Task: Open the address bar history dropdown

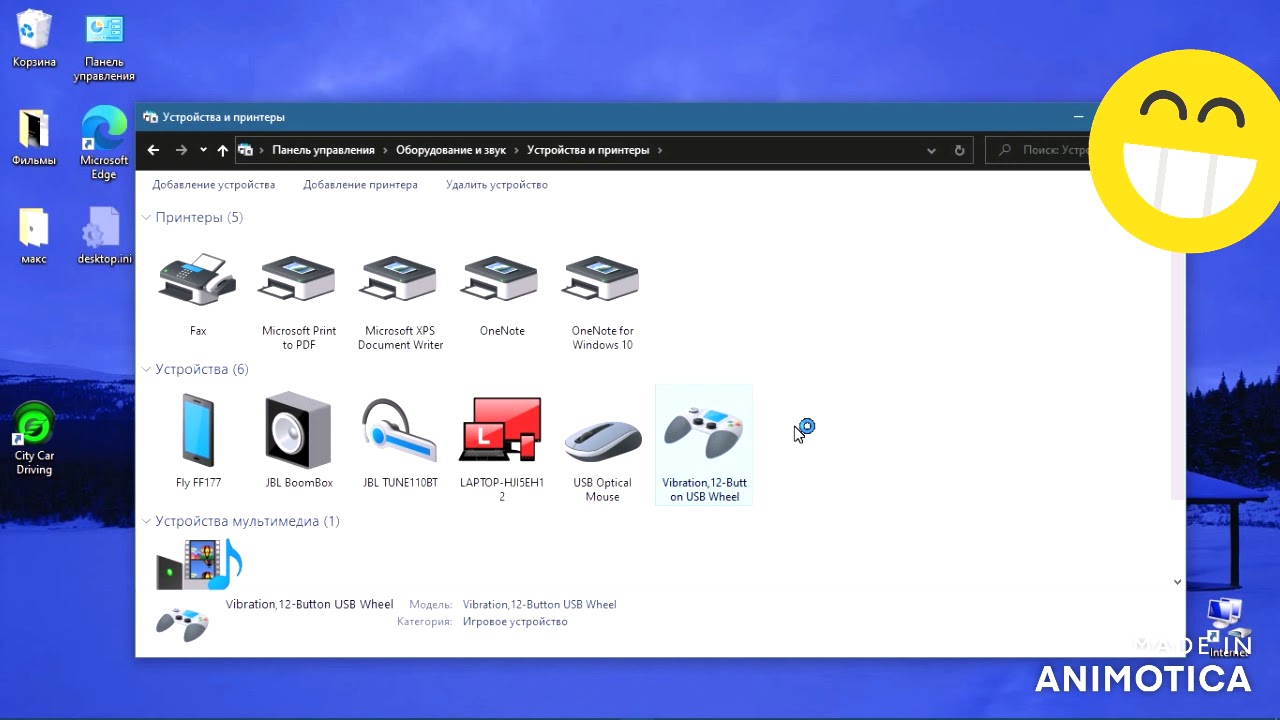Action: click(x=931, y=150)
